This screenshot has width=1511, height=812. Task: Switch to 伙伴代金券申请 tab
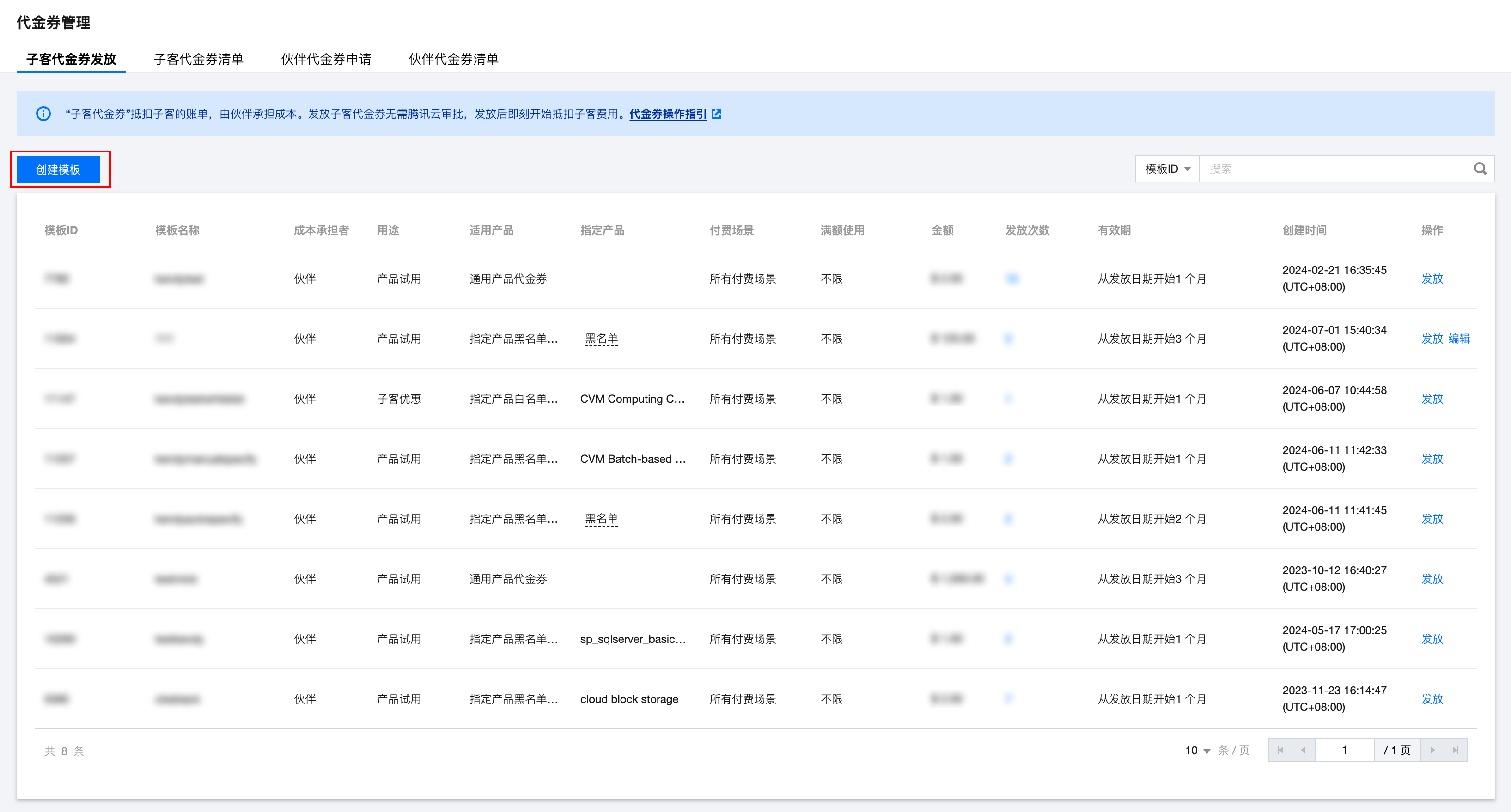click(326, 59)
